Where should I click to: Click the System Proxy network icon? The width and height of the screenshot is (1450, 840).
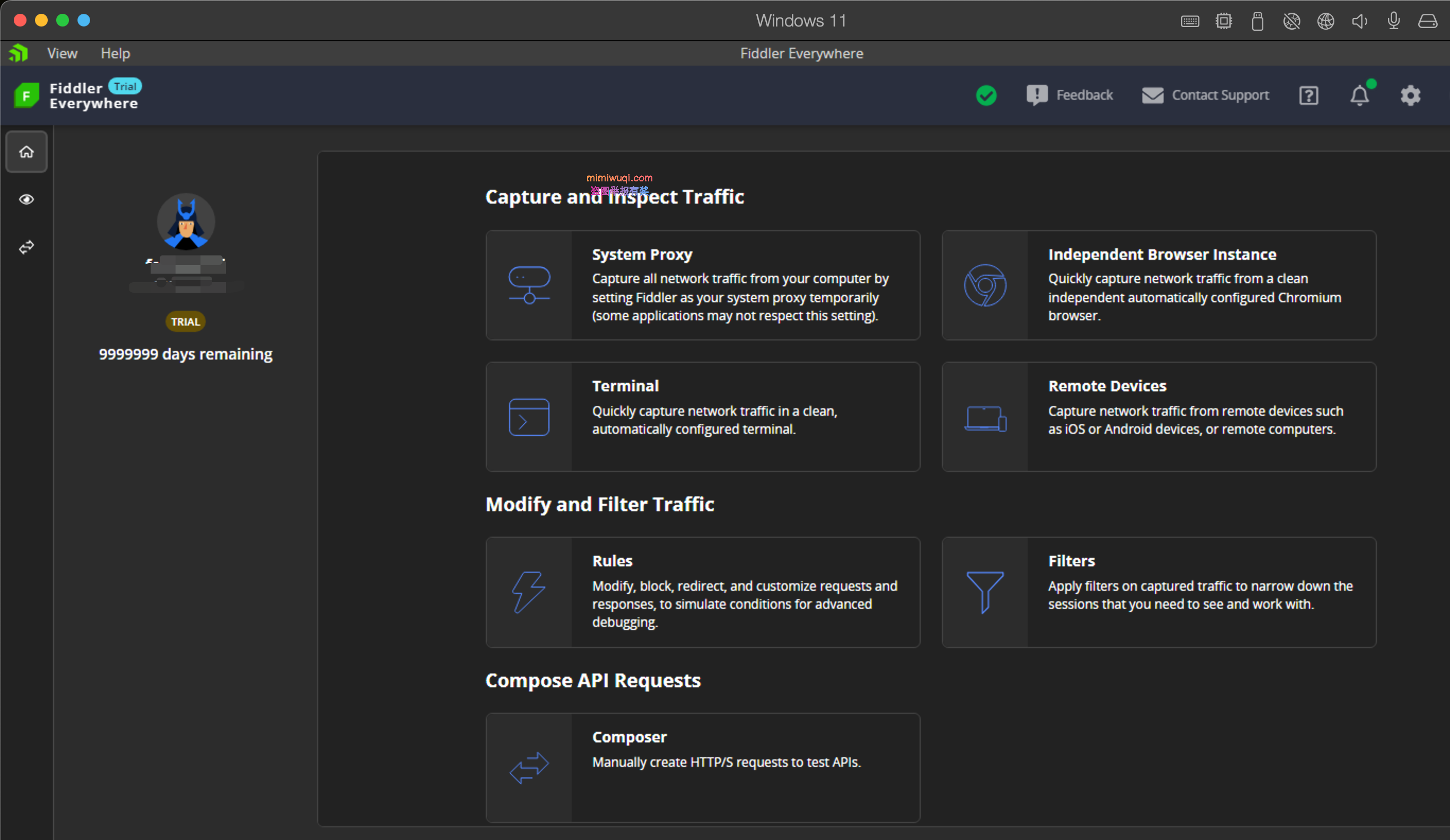tap(529, 285)
